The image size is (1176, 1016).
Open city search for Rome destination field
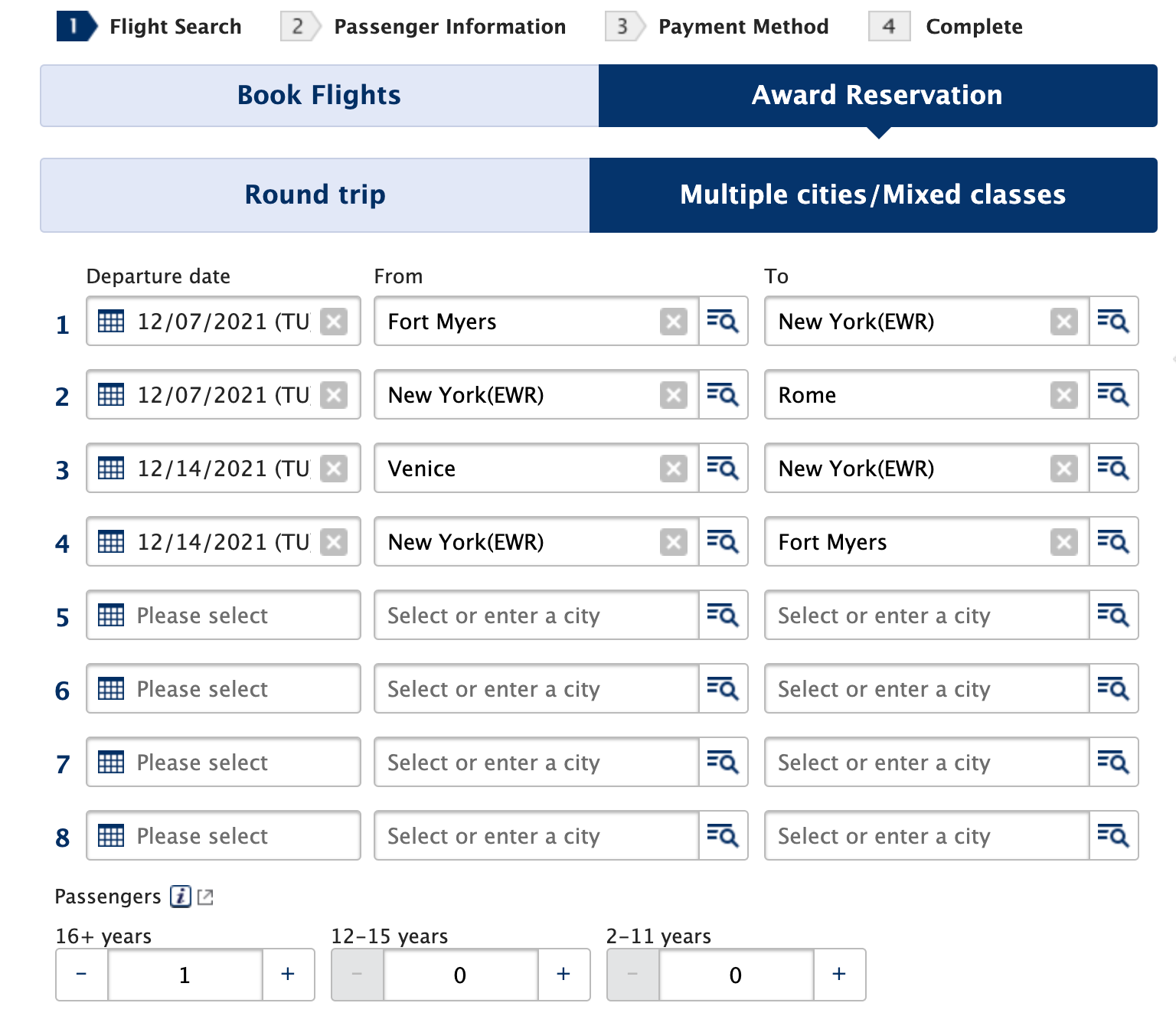pos(1113,394)
